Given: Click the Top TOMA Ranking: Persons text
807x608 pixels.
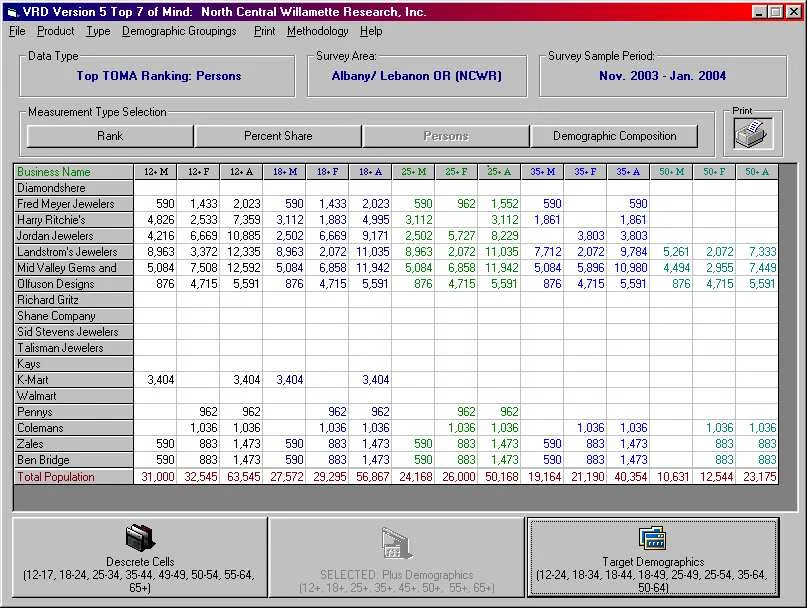Looking at the screenshot, I should click(159, 76).
